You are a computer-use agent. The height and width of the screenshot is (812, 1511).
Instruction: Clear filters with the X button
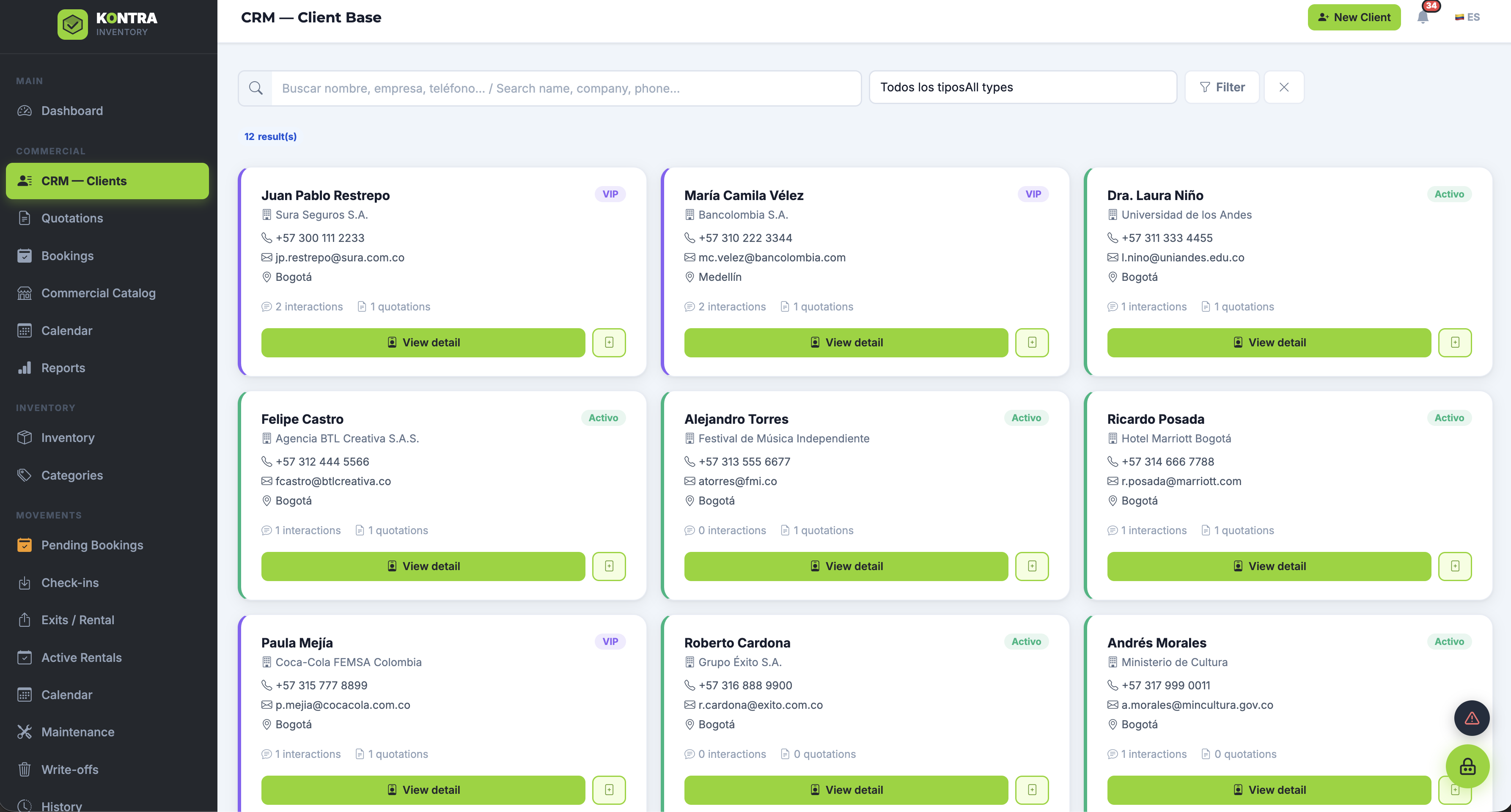(x=1284, y=88)
